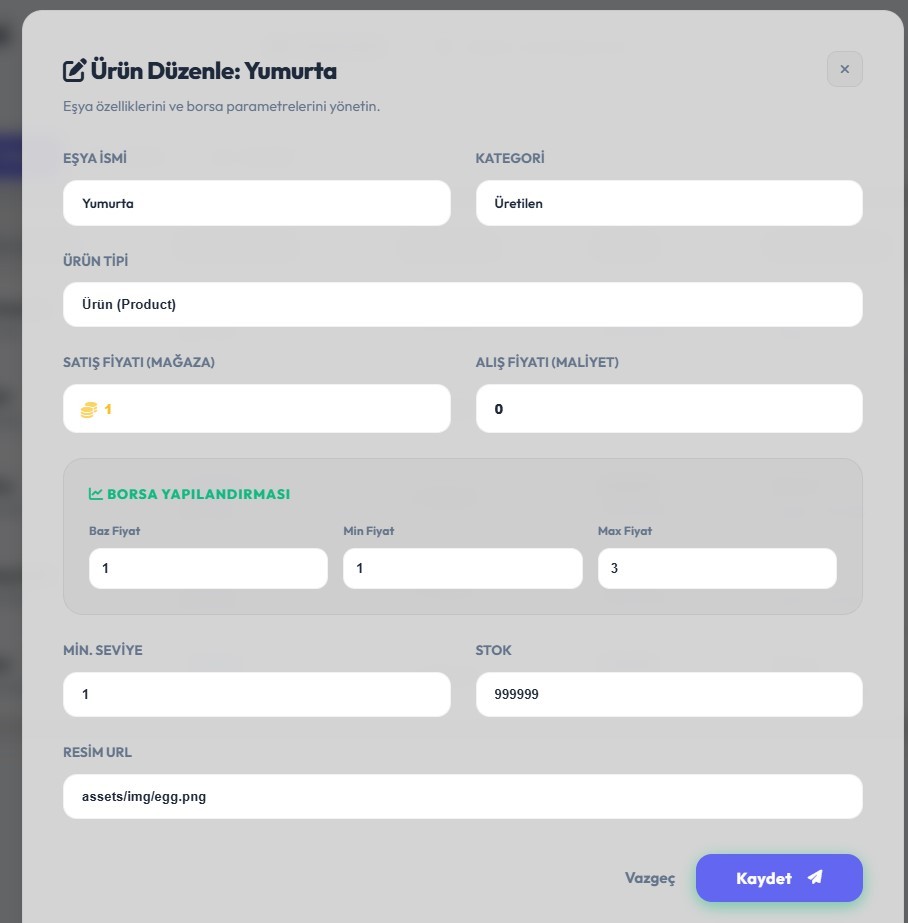Screen dimensions: 908x923
Task: Save changes with the Kaydet button
Action: coord(778,878)
